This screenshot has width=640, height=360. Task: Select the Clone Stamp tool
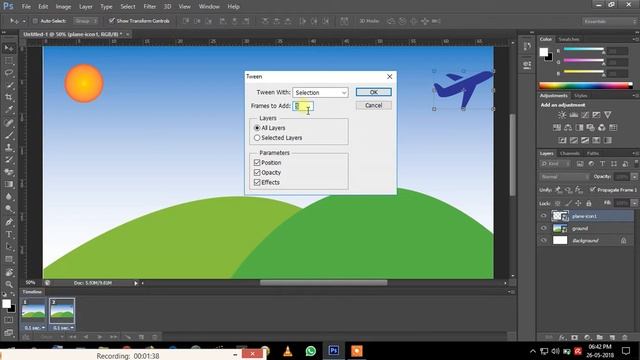click(x=9, y=147)
